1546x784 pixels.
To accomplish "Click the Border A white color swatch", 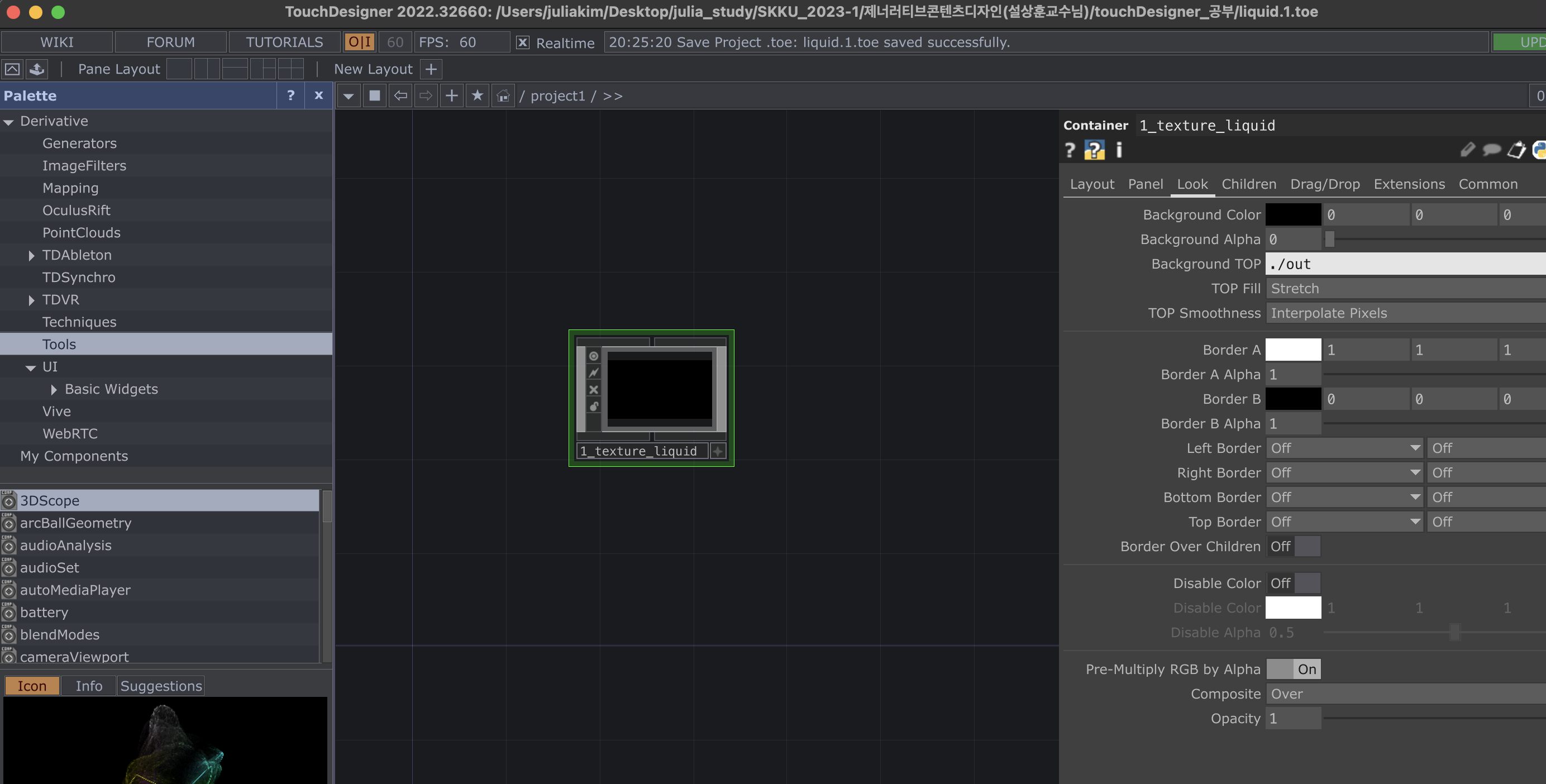I will (1293, 350).
